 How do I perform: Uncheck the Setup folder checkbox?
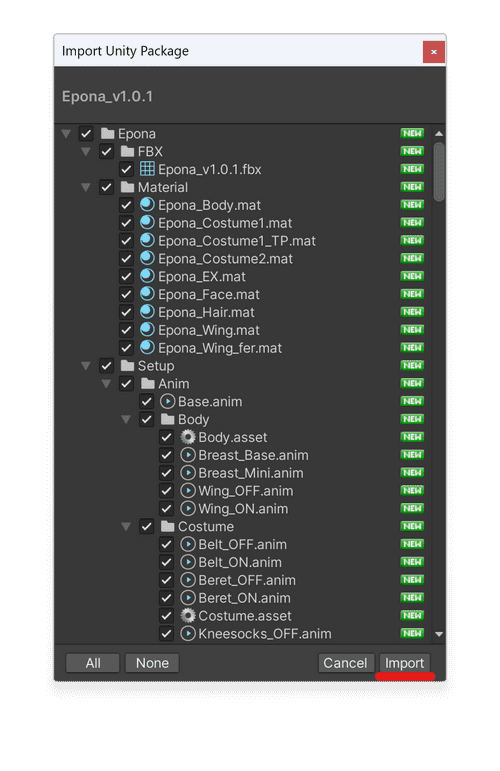click(106, 366)
